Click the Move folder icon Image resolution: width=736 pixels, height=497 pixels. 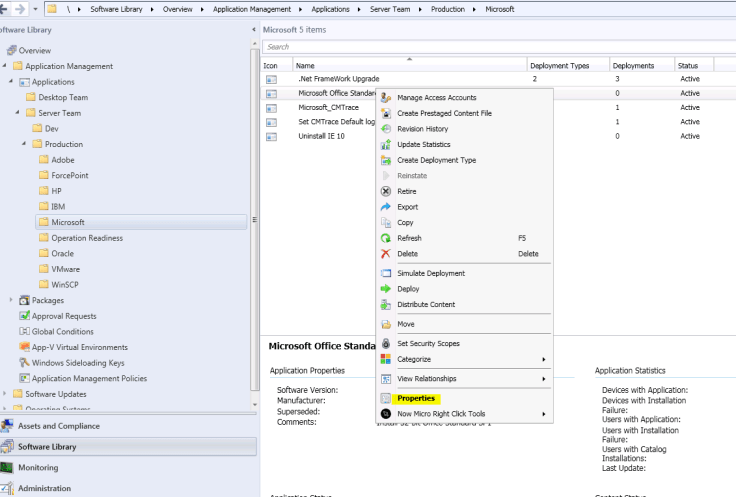coord(386,324)
